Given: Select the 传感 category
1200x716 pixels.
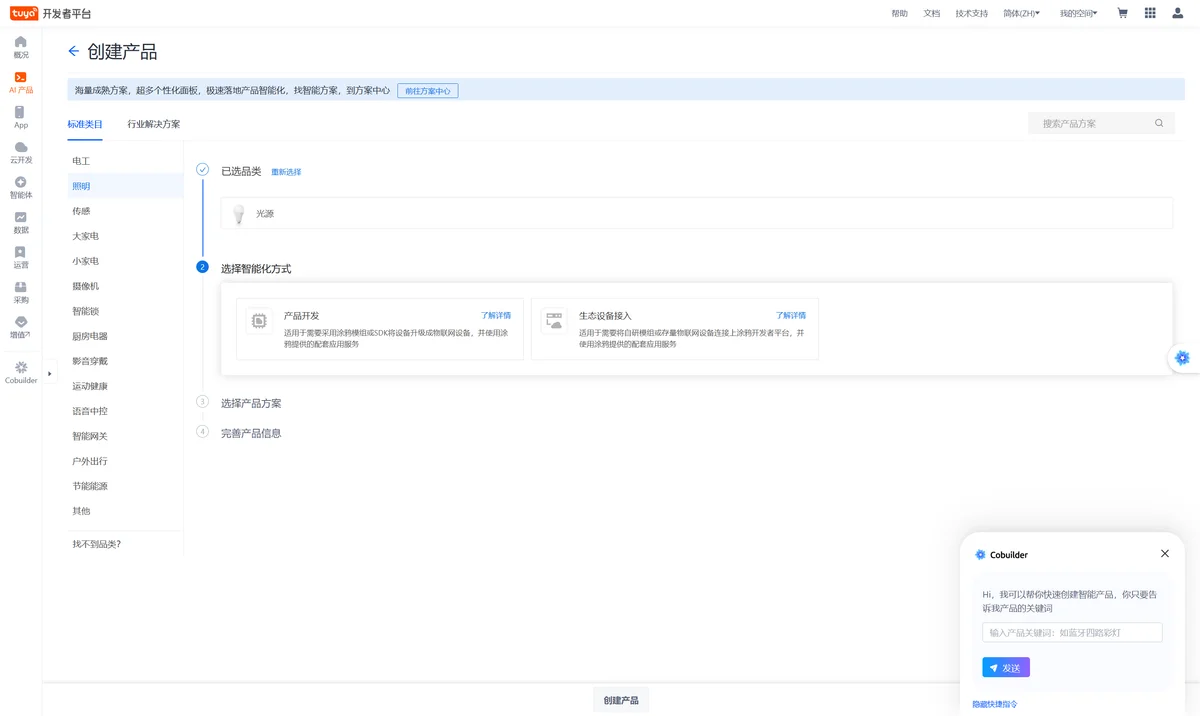Looking at the screenshot, I should pyautogui.click(x=125, y=211).
